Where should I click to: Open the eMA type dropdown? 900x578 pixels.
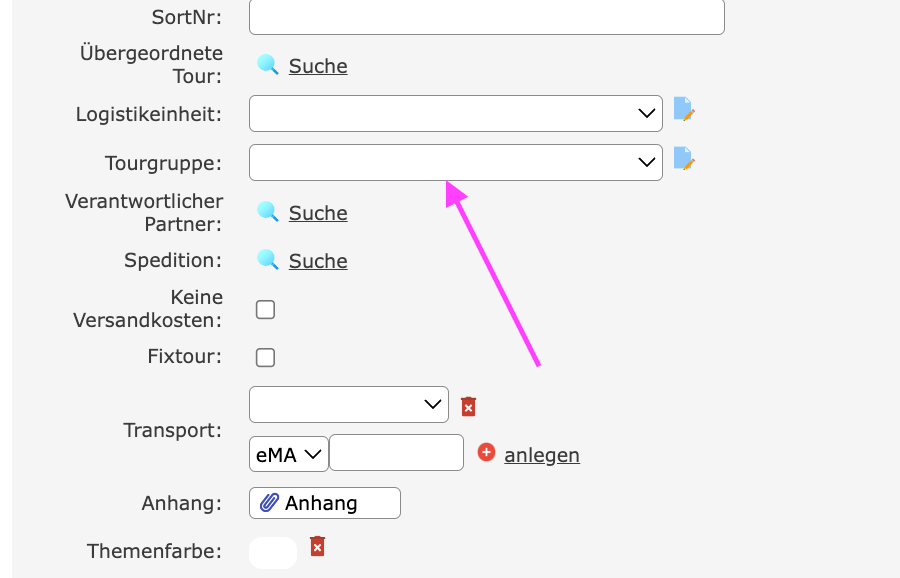point(289,454)
